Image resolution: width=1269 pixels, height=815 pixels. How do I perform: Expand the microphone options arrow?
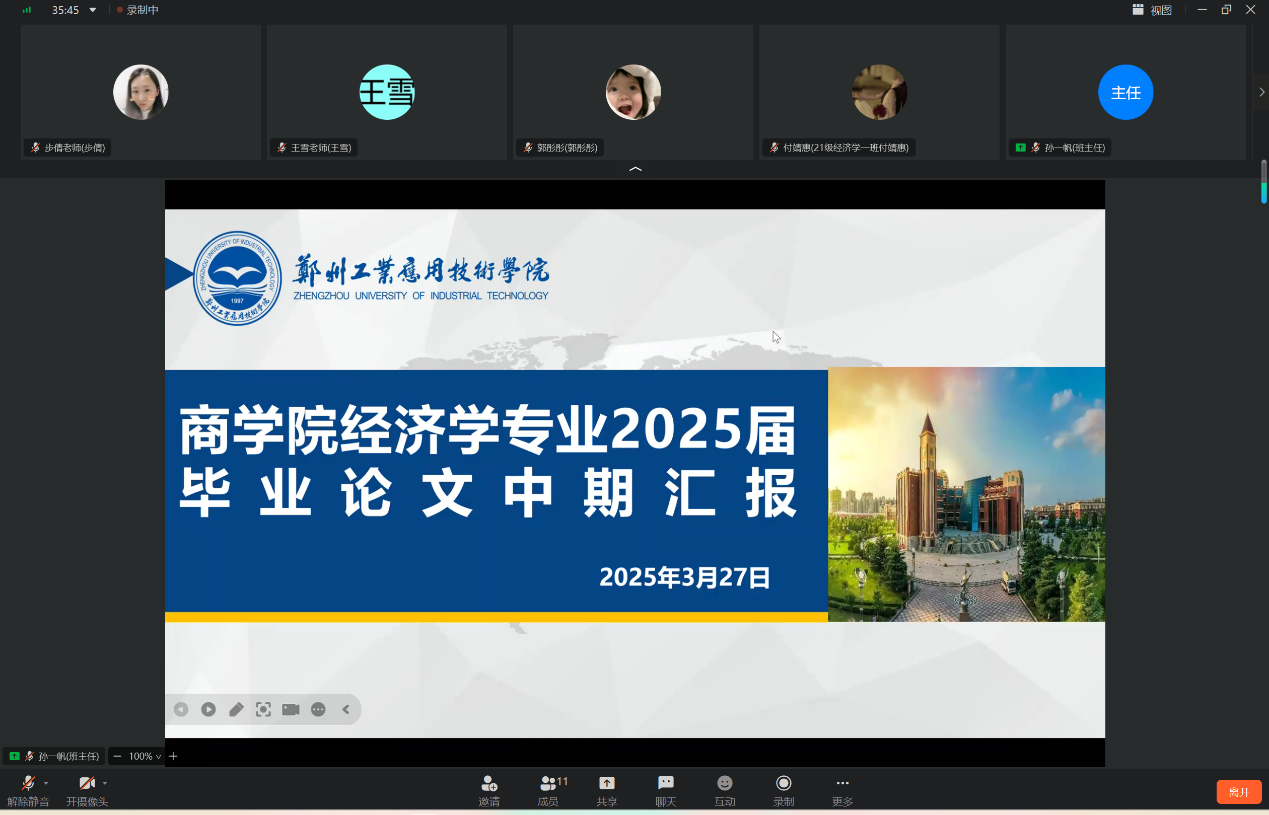pos(46,783)
